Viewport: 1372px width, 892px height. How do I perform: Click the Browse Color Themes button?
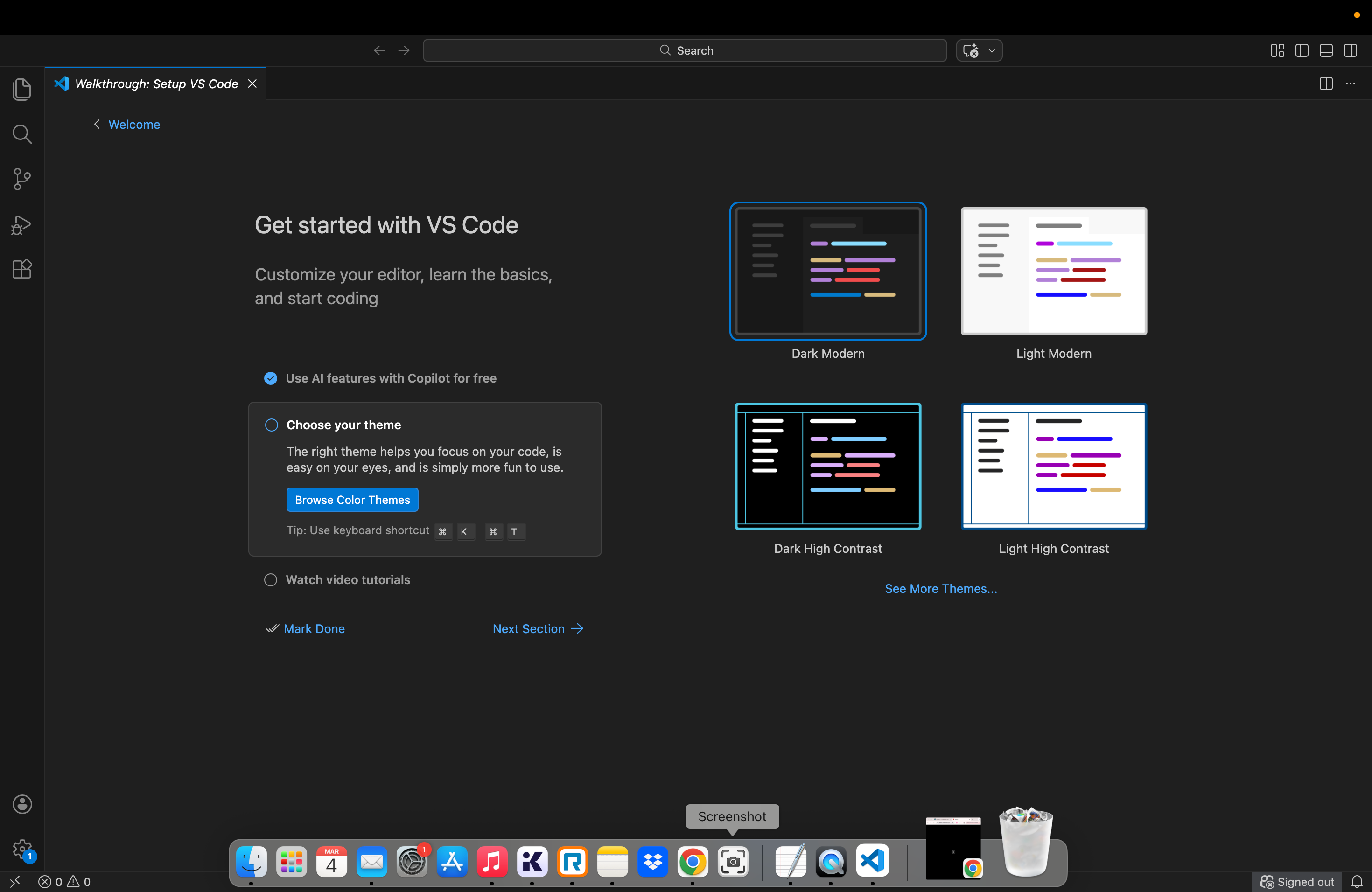pos(352,500)
